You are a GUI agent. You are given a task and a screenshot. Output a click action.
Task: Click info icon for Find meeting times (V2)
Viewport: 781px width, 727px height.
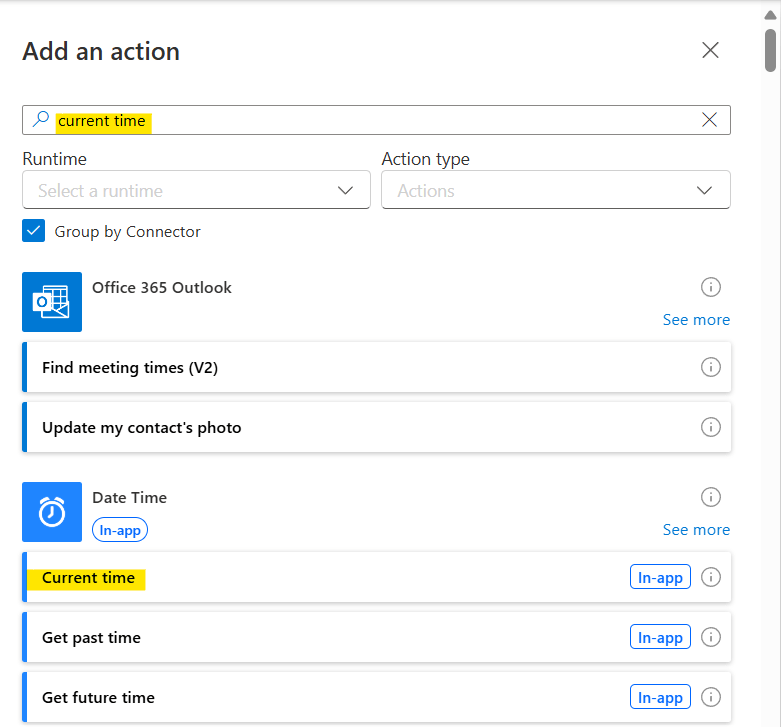pyautogui.click(x=710, y=367)
